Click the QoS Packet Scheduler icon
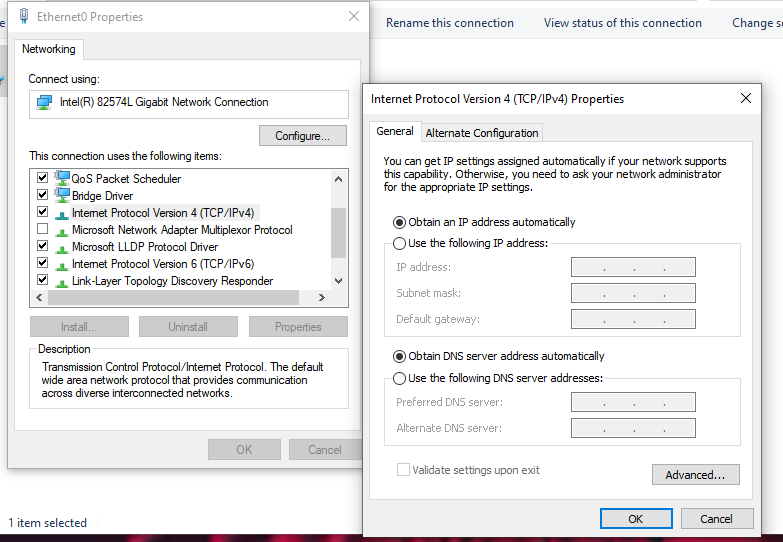The height and width of the screenshot is (542, 783). 62,178
